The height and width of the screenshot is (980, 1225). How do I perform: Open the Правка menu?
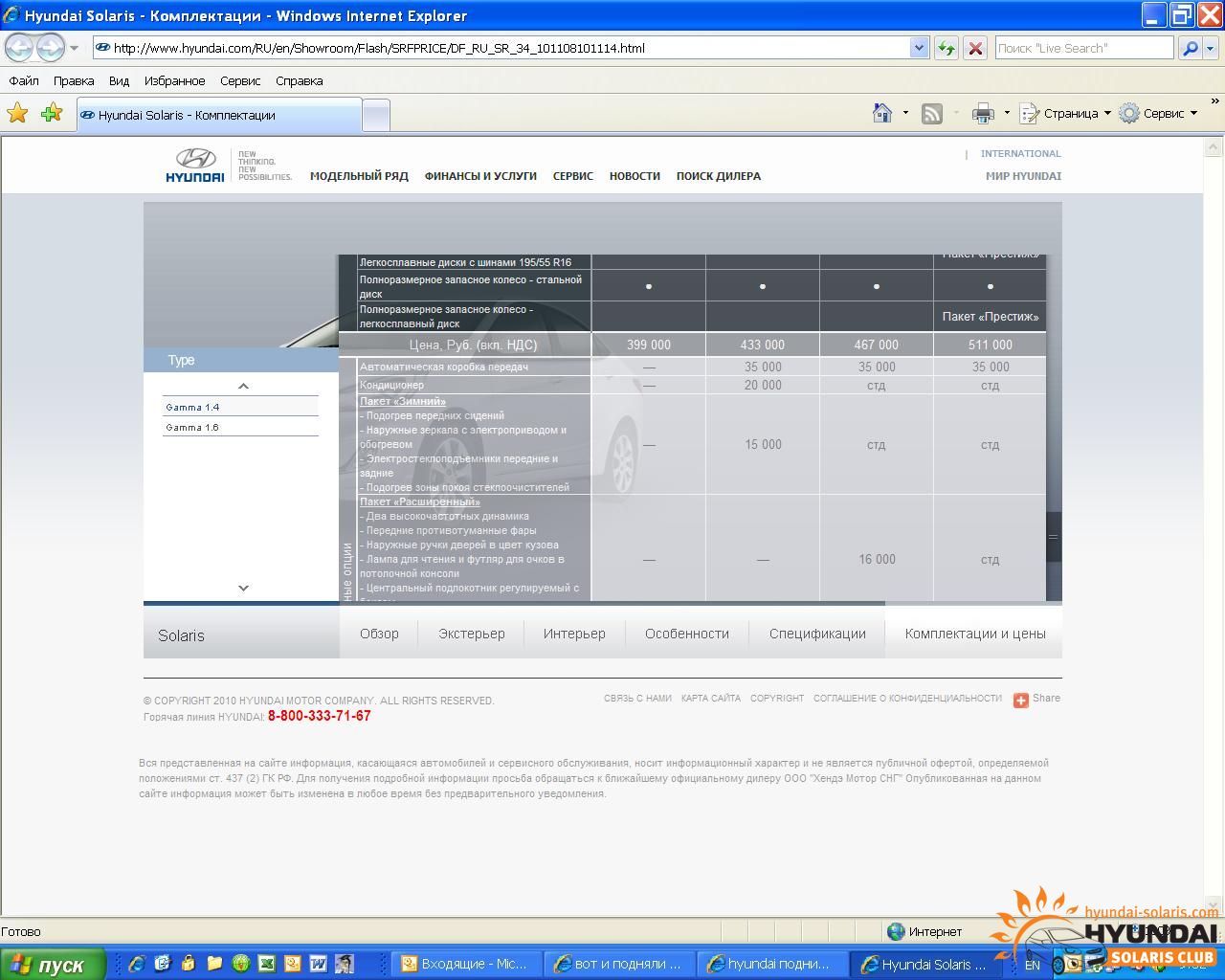pyautogui.click(x=74, y=80)
